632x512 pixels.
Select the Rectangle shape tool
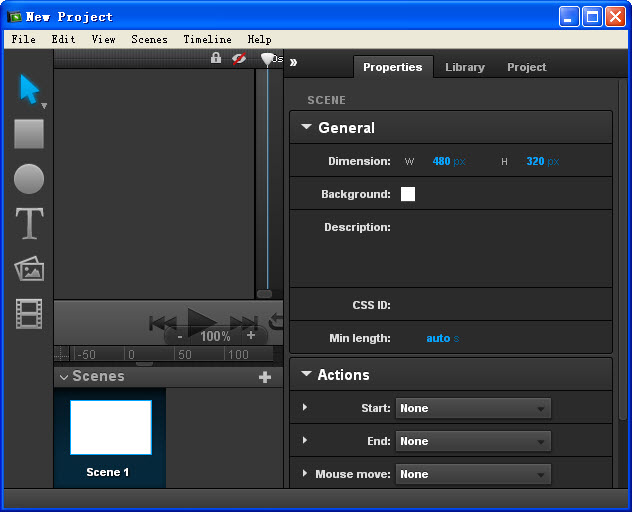coord(29,134)
